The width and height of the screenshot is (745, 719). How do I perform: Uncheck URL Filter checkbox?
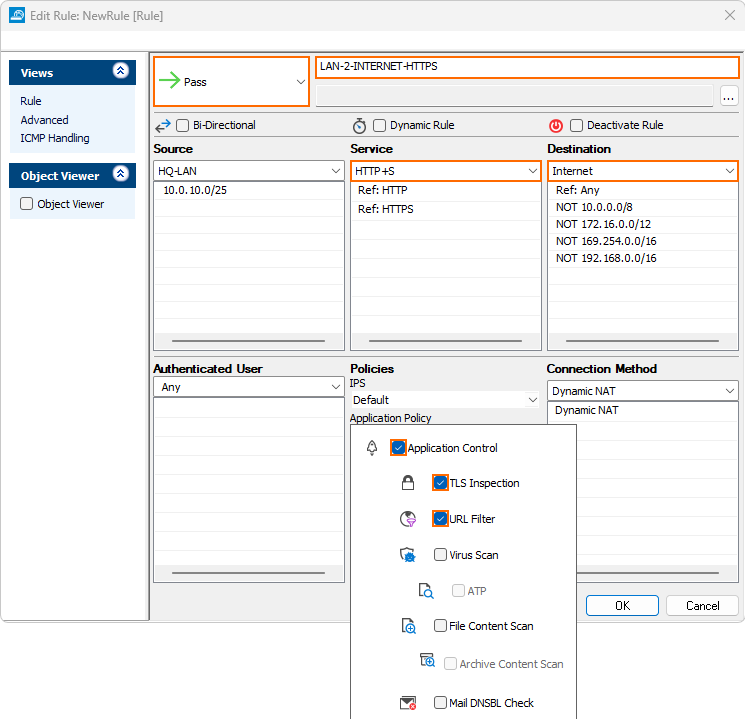[440, 518]
